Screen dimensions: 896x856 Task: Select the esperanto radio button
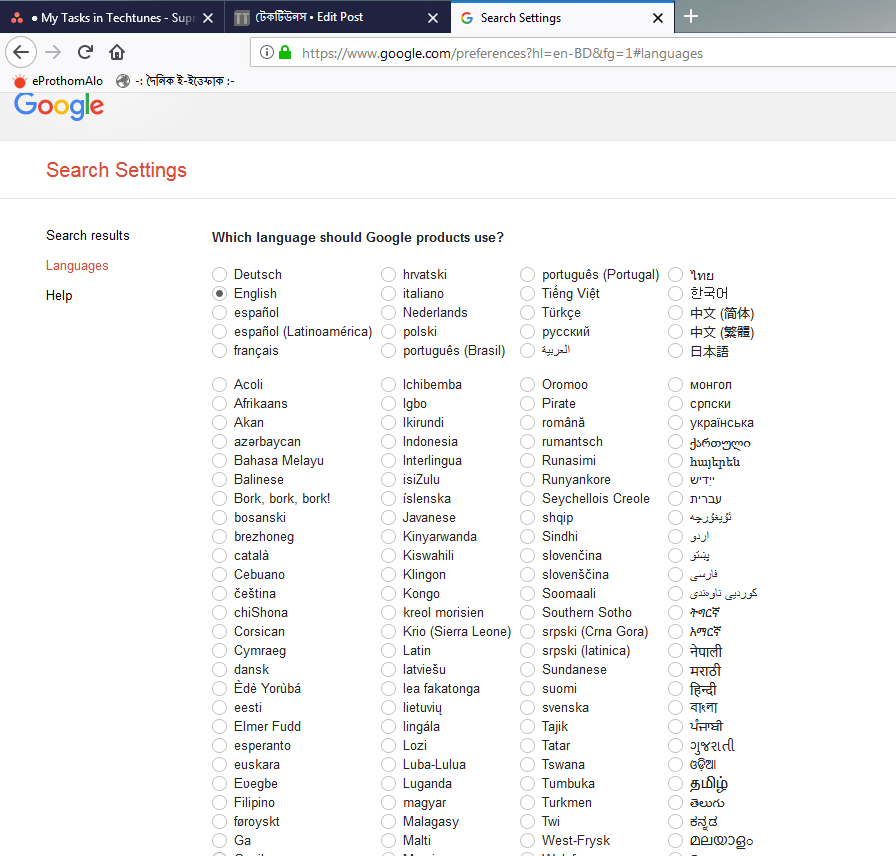(219, 746)
